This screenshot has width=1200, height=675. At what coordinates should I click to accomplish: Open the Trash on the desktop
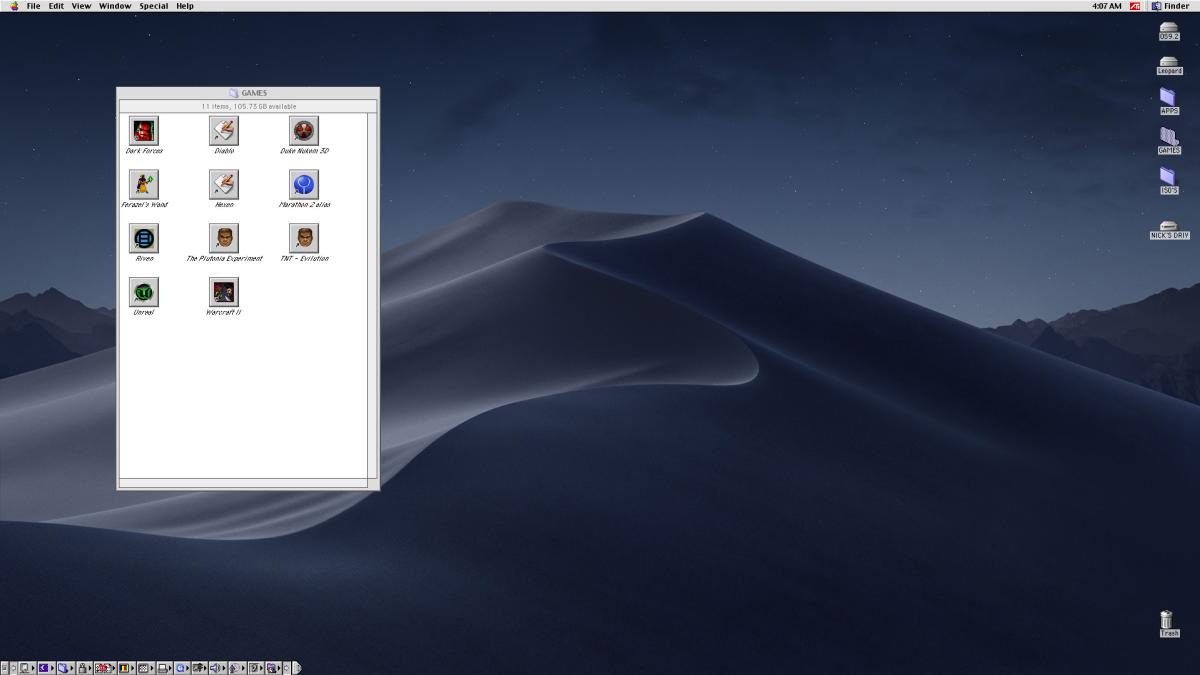1168,621
